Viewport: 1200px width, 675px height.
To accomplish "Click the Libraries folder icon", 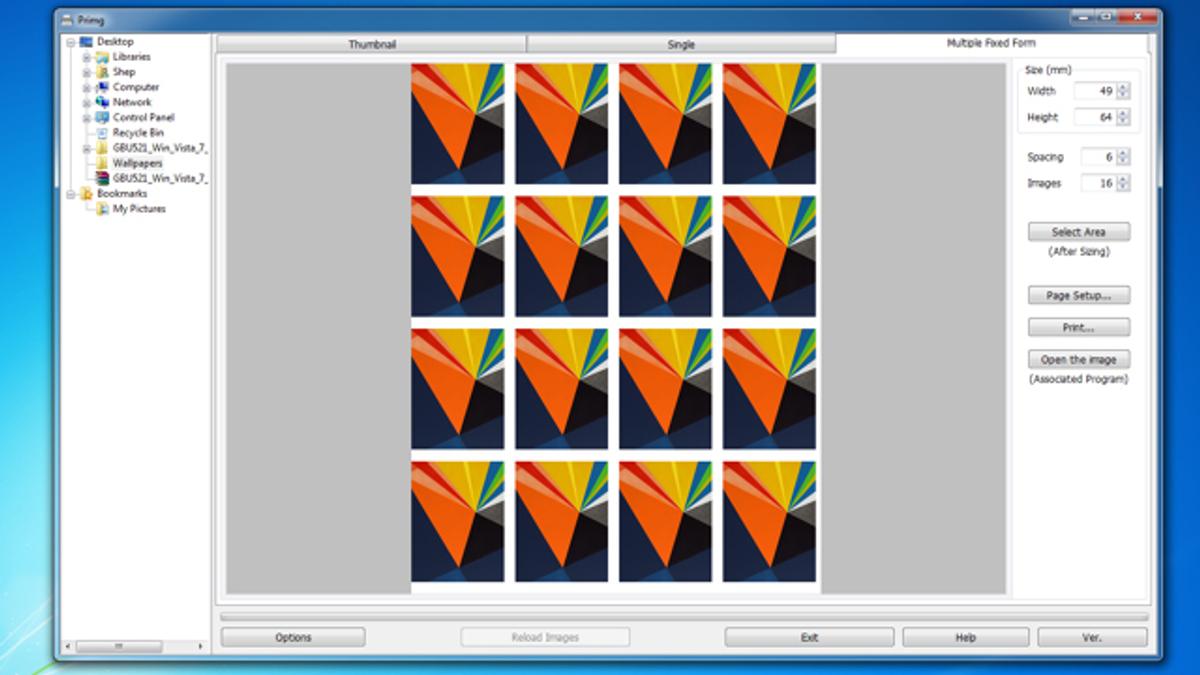I will (x=102, y=57).
